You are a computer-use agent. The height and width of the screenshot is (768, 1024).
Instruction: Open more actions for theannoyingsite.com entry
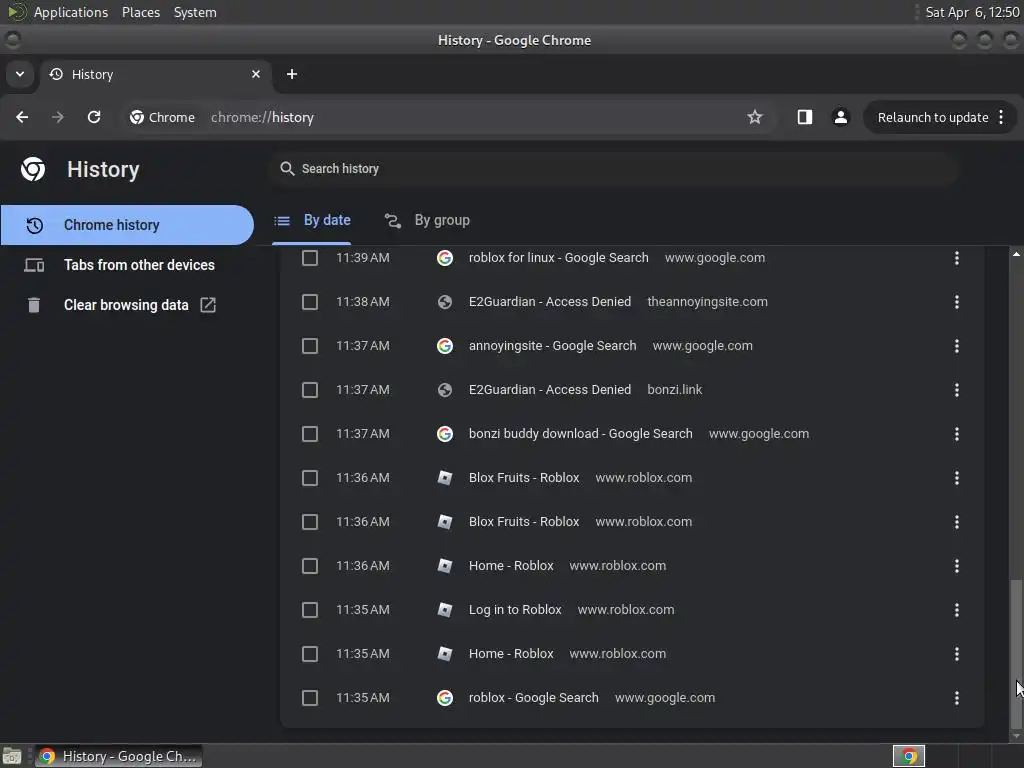[957, 302]
